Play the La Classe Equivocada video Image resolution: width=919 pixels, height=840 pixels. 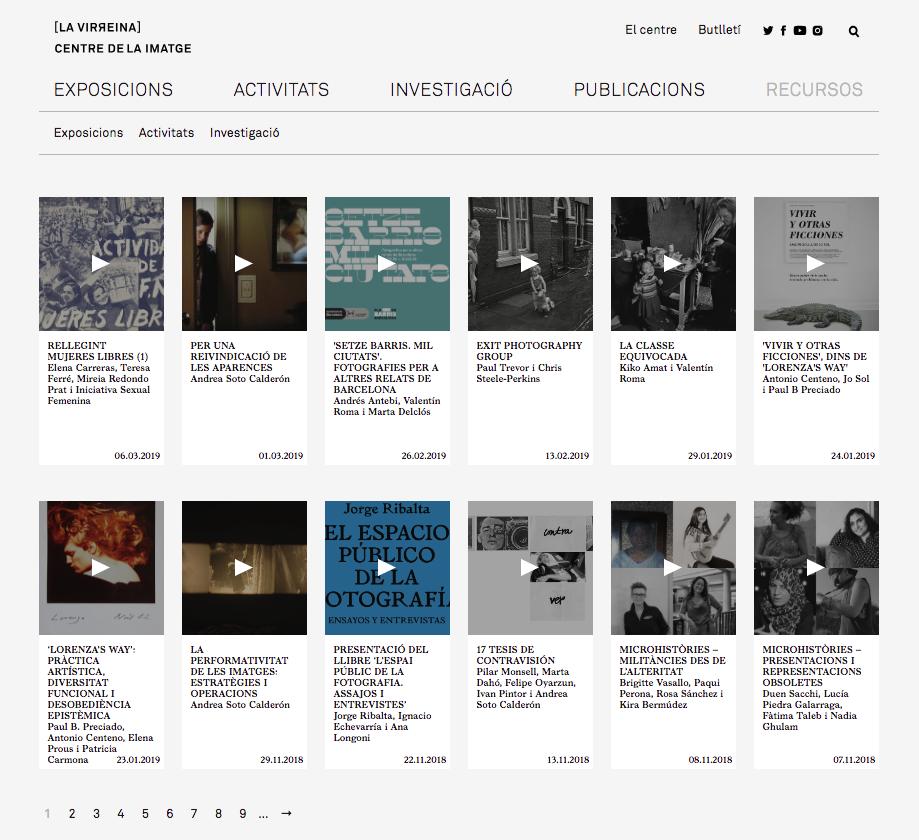(673, 264)
